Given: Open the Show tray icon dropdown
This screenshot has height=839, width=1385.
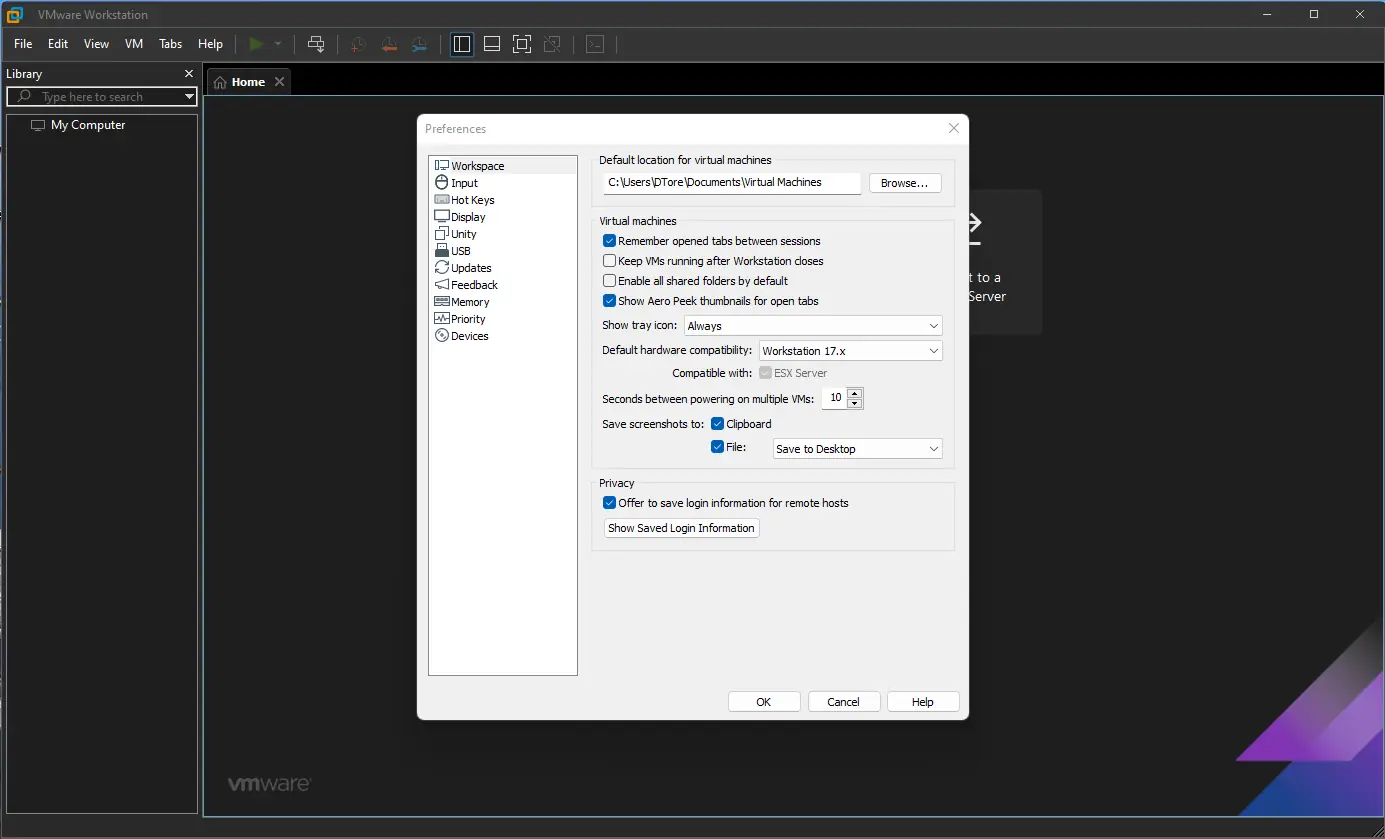Looking at the screenshot, I should point(813,326).
